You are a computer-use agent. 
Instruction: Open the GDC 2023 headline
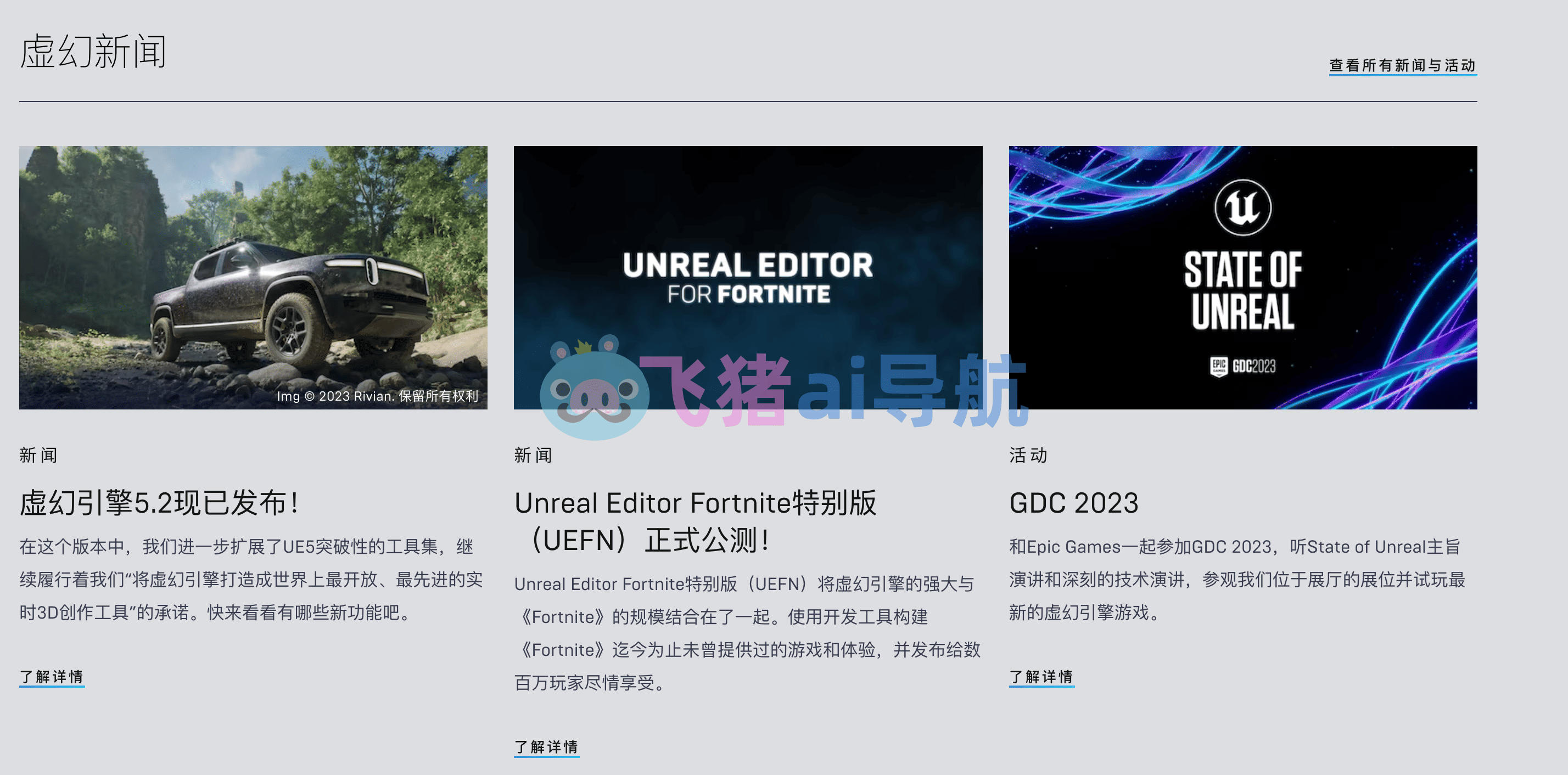tap(1074, 503)
